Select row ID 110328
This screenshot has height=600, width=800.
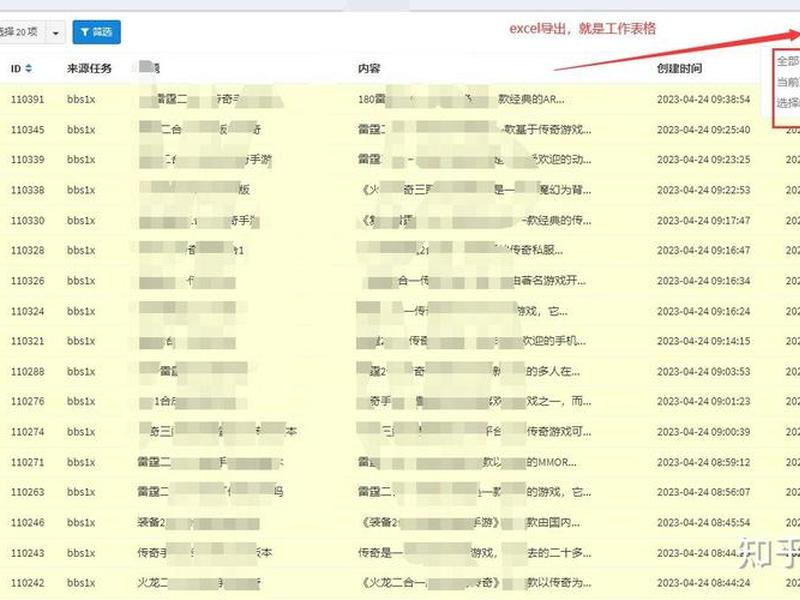point(28,251)
